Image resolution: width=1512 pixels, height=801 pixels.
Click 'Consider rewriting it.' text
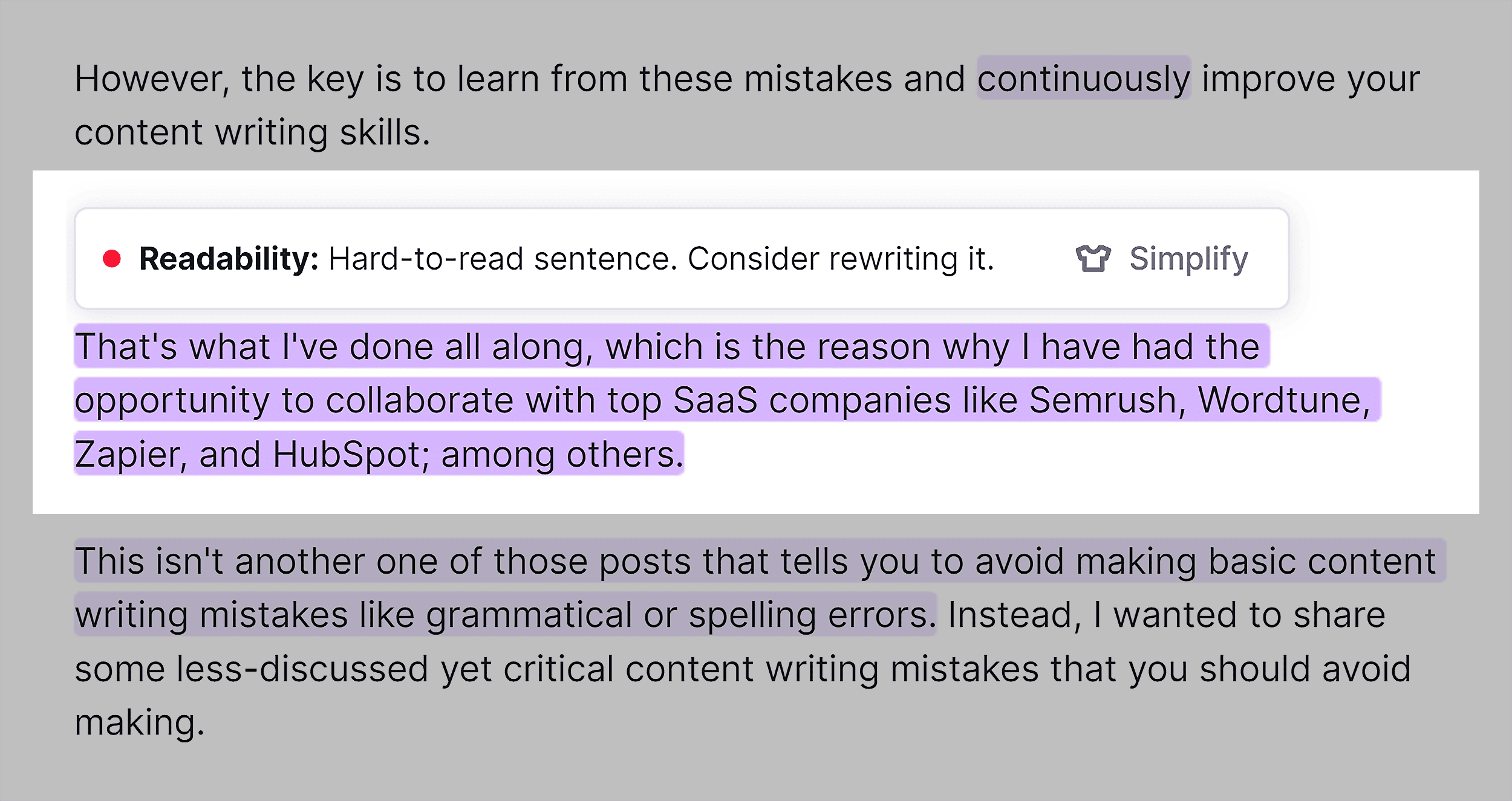847,258
